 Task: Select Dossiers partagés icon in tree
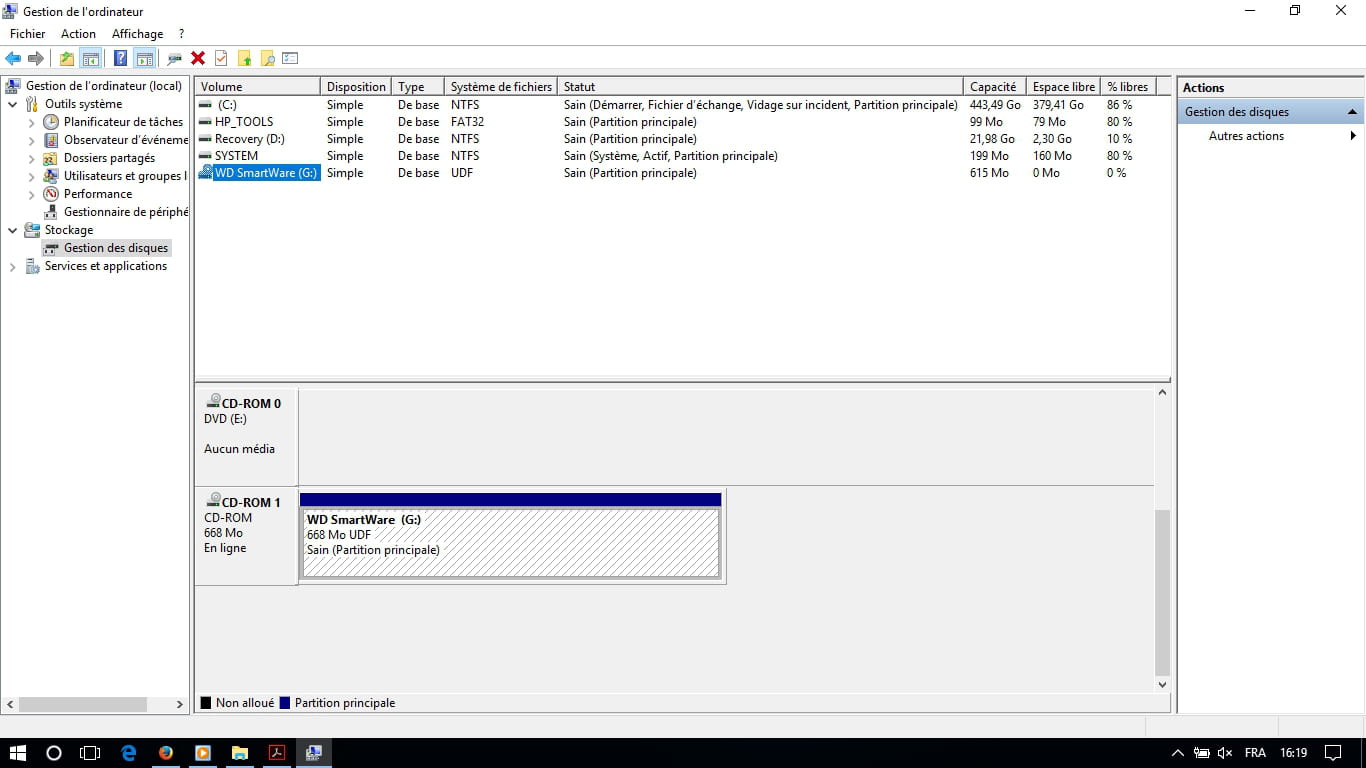click(51, 158)
